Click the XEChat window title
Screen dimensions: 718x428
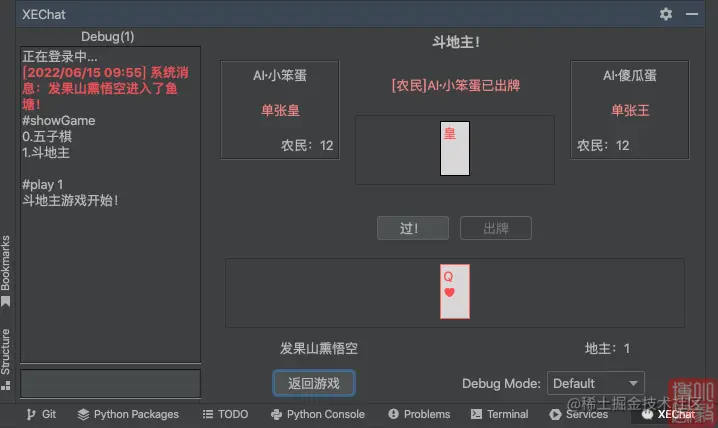click(x=44, y=14)
